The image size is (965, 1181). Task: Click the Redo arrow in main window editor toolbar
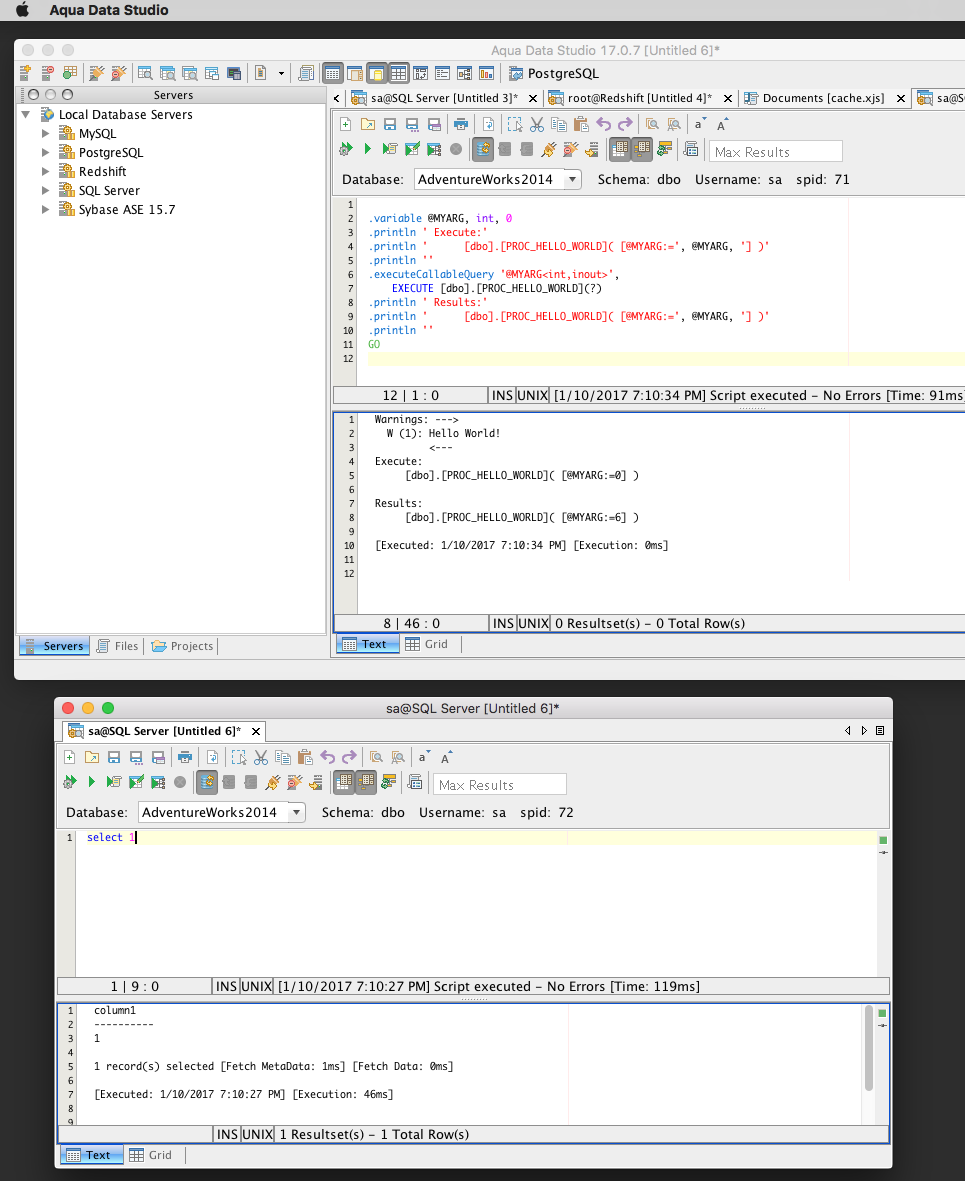pyautogui.click(x=625, y=124)
